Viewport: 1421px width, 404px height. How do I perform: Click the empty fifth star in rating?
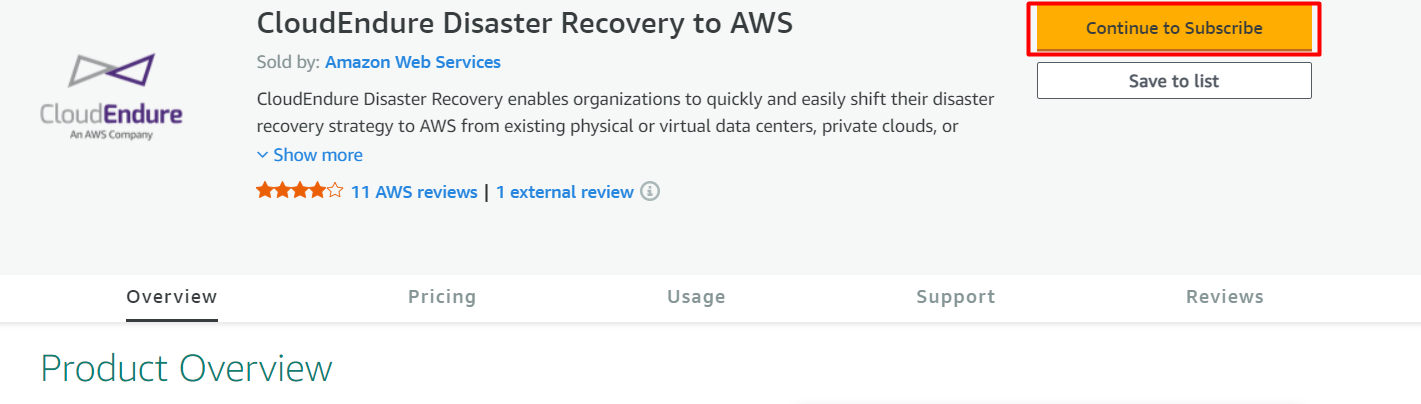tap(335, 190)
